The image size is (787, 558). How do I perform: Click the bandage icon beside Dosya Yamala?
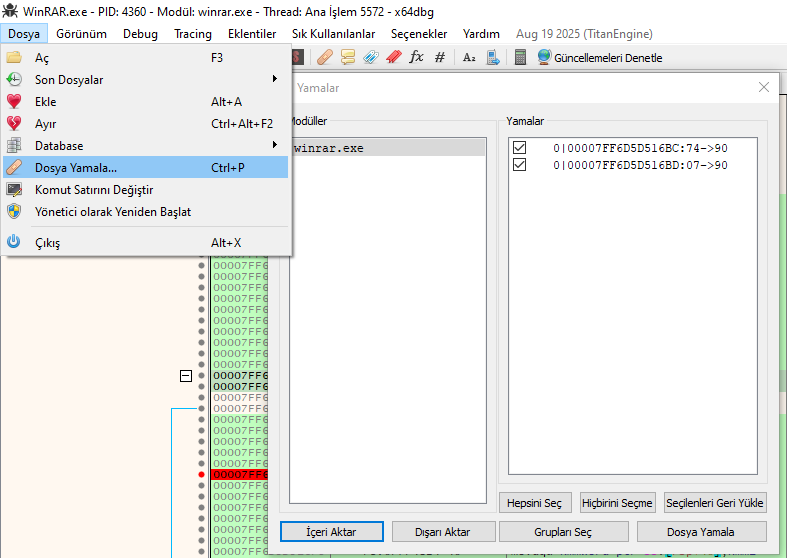14,167
